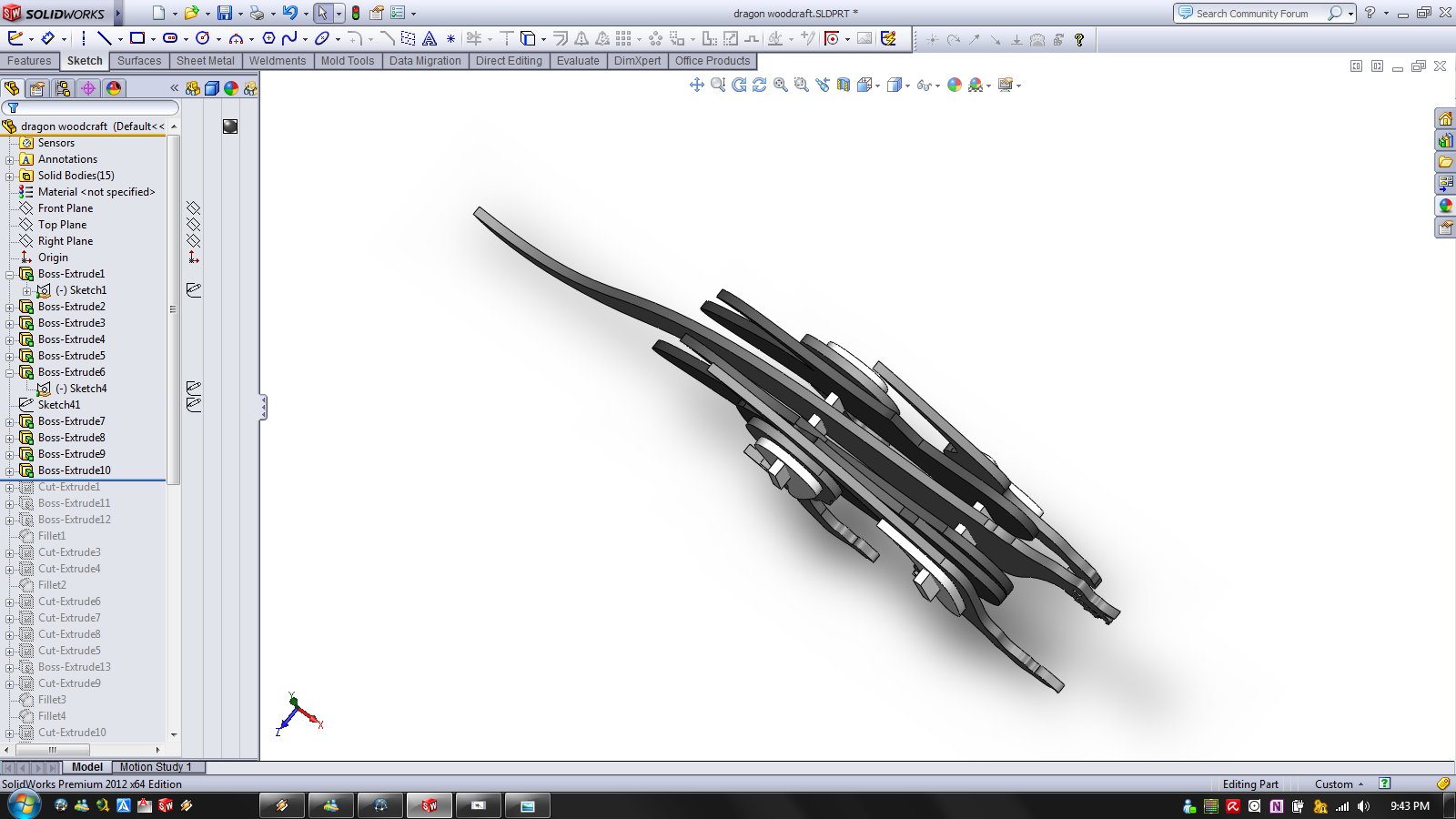Toggle Front Plane visibility in display pane
This screenshot has width=1456, height=819.
(193, 208)
